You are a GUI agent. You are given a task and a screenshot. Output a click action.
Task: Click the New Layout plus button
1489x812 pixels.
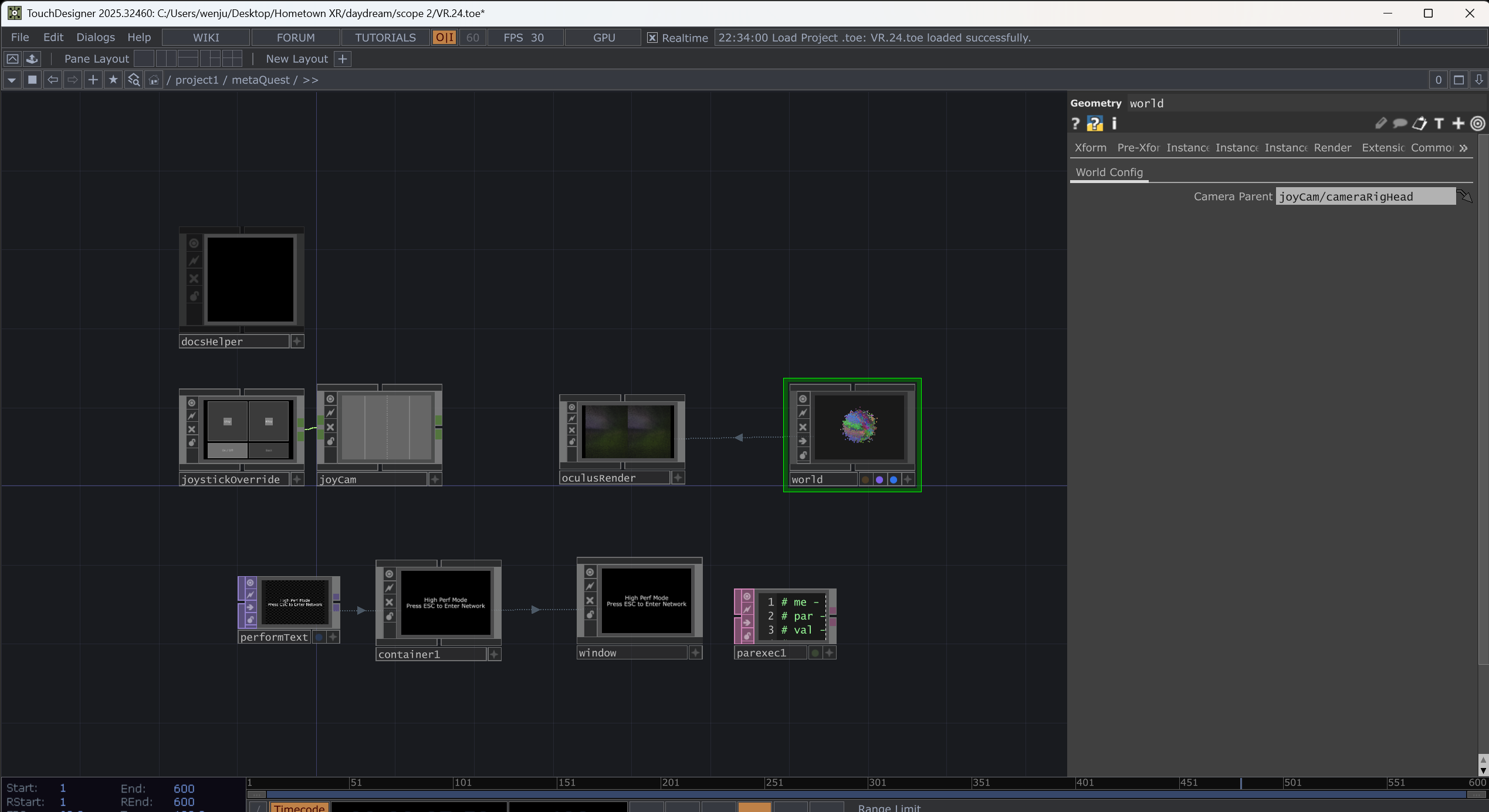[343, 59]
